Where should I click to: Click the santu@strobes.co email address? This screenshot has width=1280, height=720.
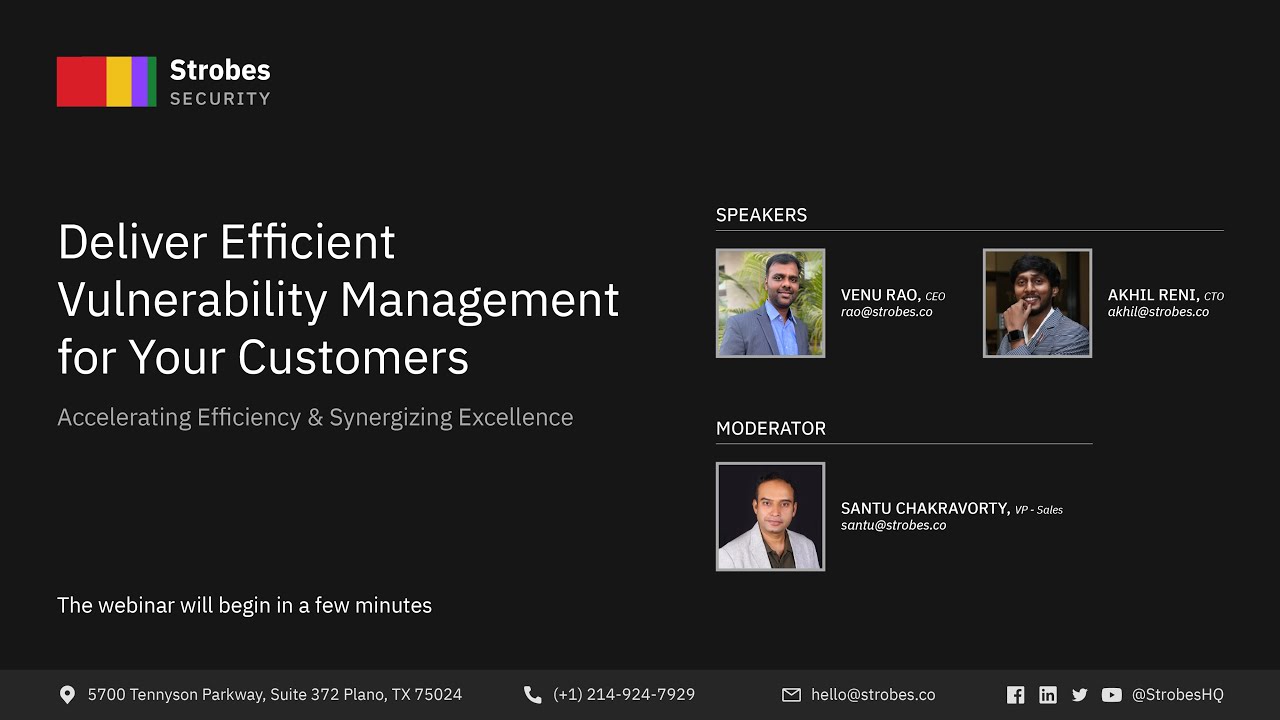coord(893,525)
